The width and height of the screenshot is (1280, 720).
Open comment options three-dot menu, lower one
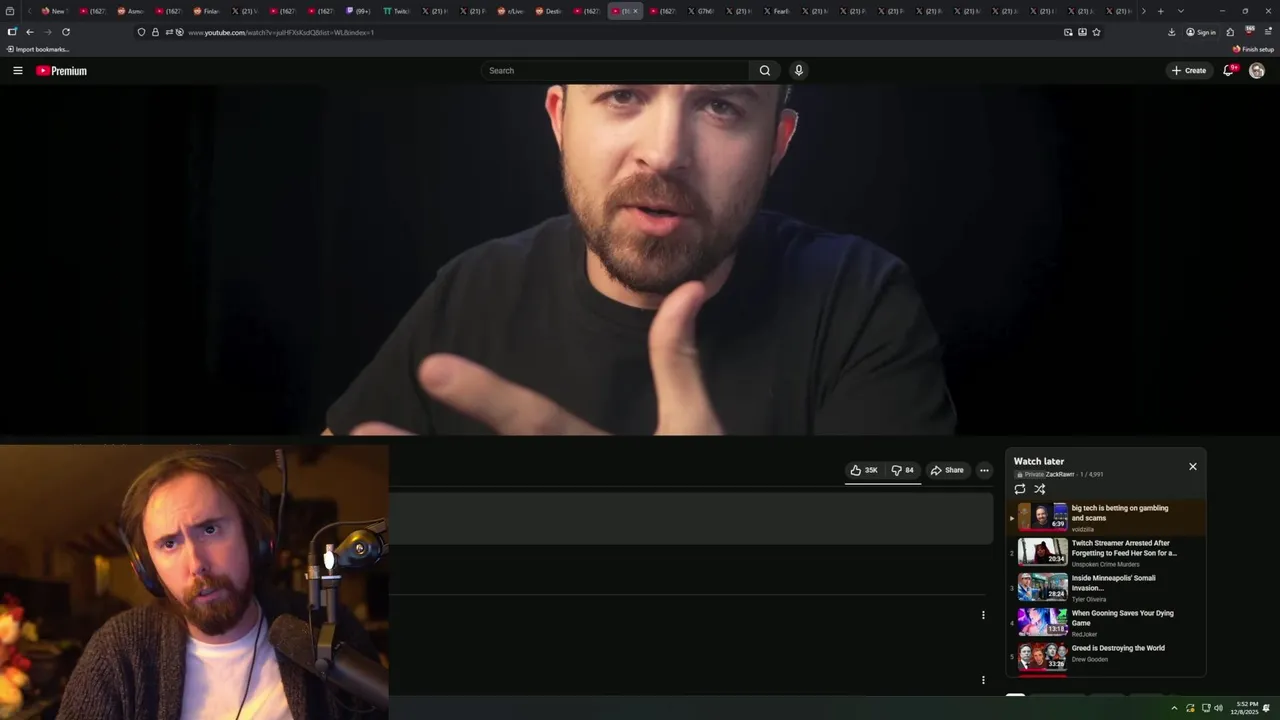[983, 680]
